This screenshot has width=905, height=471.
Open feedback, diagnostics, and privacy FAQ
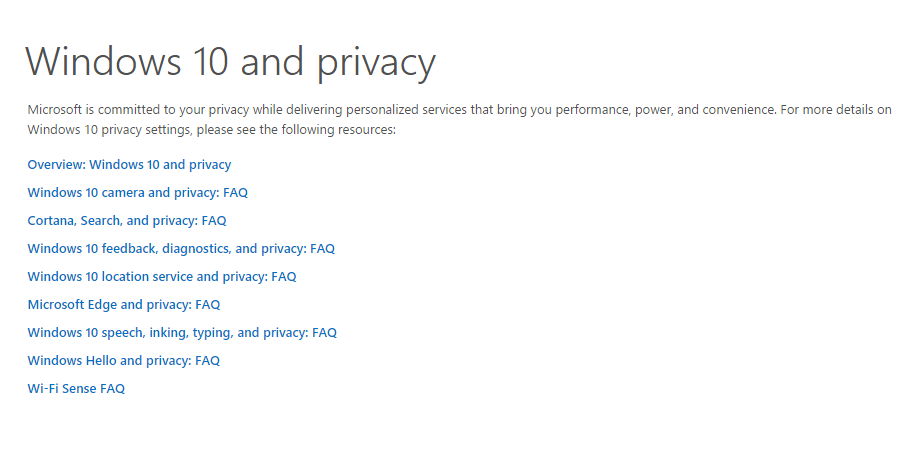181,249
